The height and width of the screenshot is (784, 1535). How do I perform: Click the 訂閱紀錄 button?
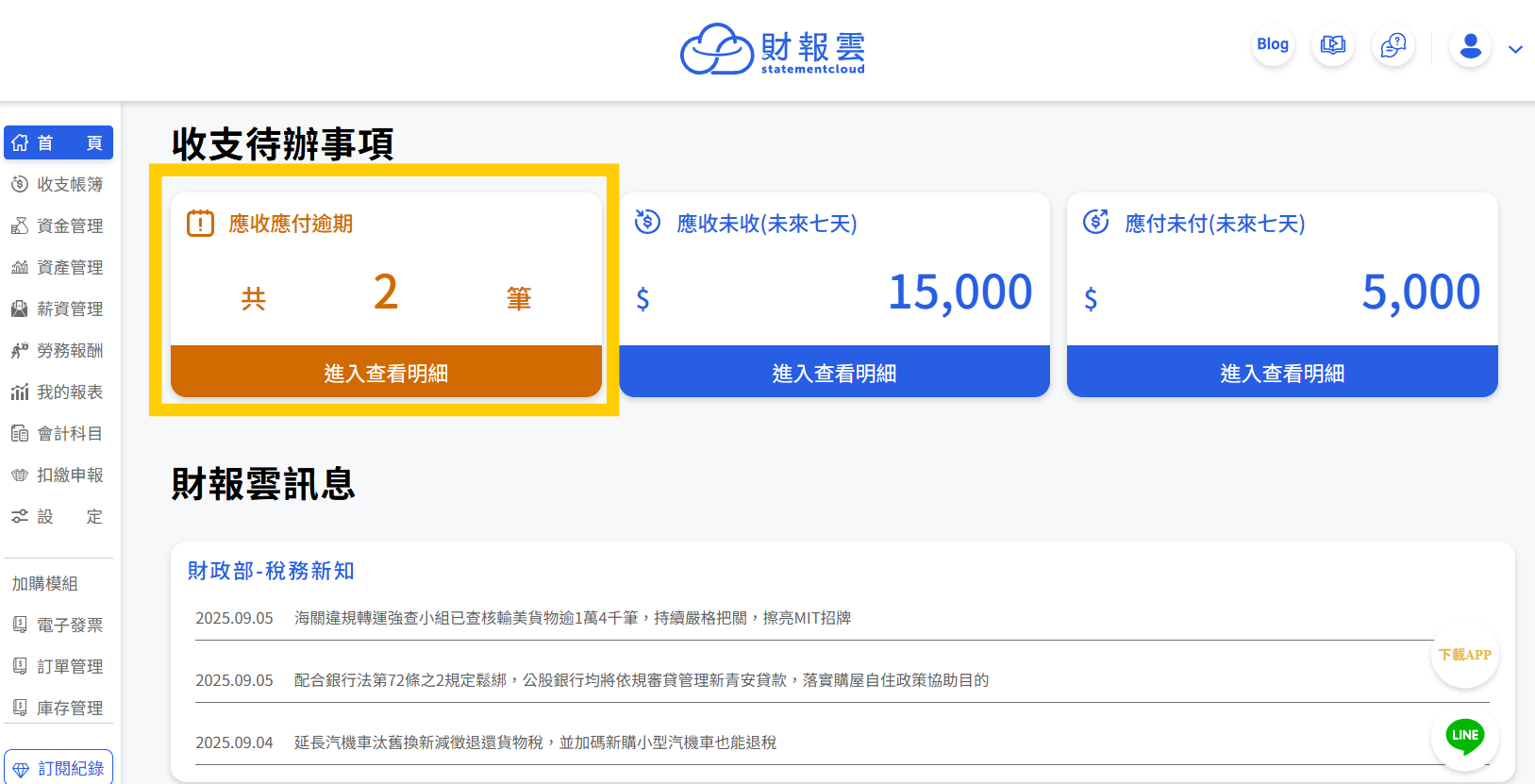pos(58,768)
